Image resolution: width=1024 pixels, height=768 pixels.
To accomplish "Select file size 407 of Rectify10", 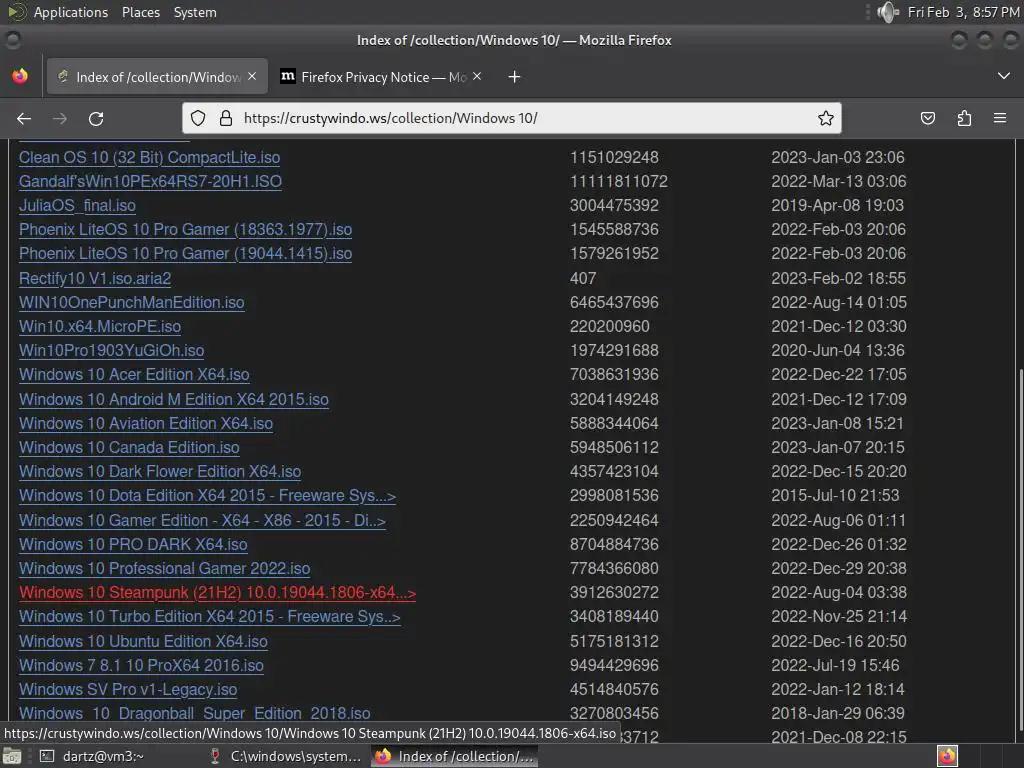I will tap(583, 278).
